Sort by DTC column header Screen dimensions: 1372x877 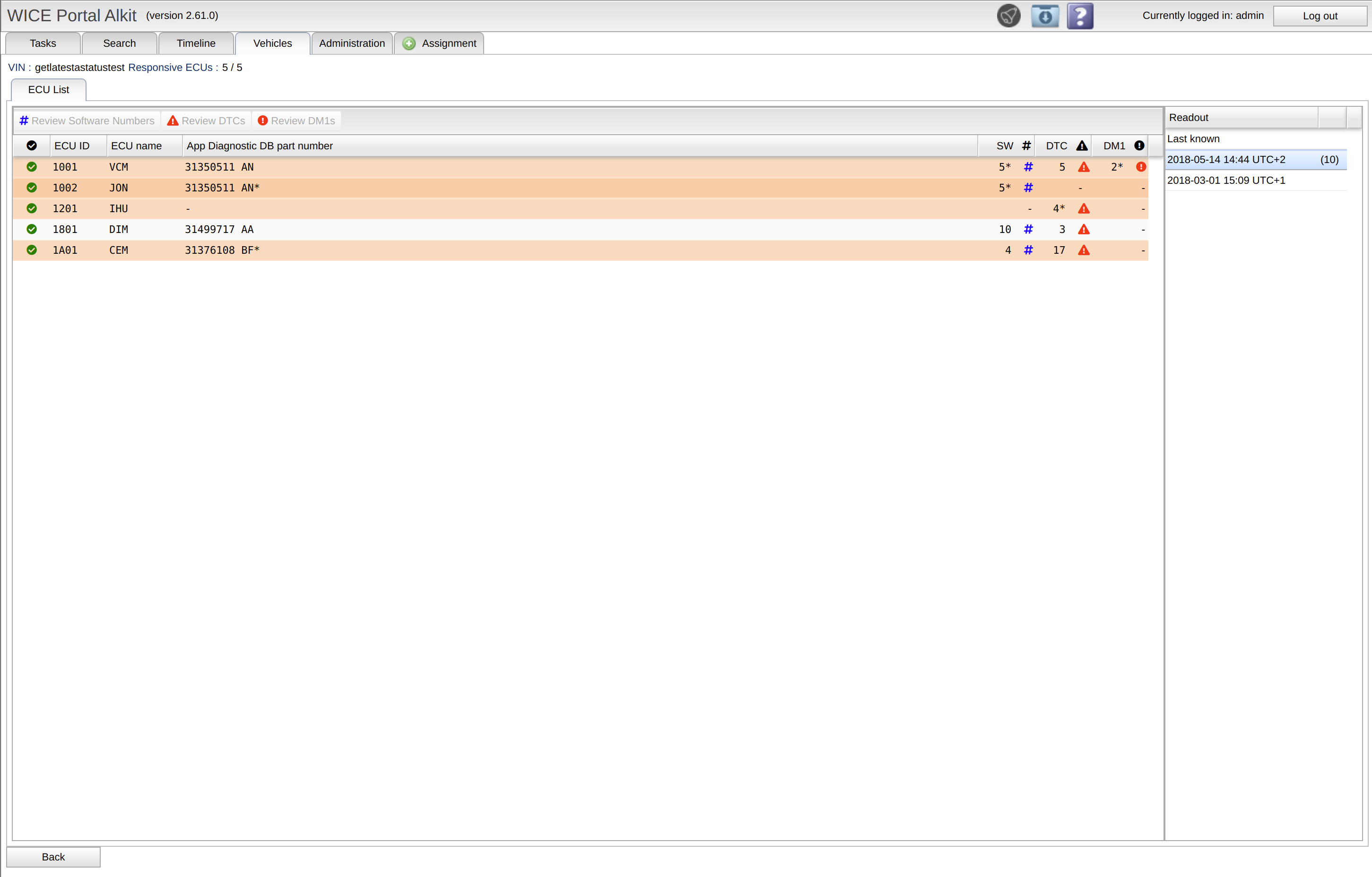point(1057,146)
